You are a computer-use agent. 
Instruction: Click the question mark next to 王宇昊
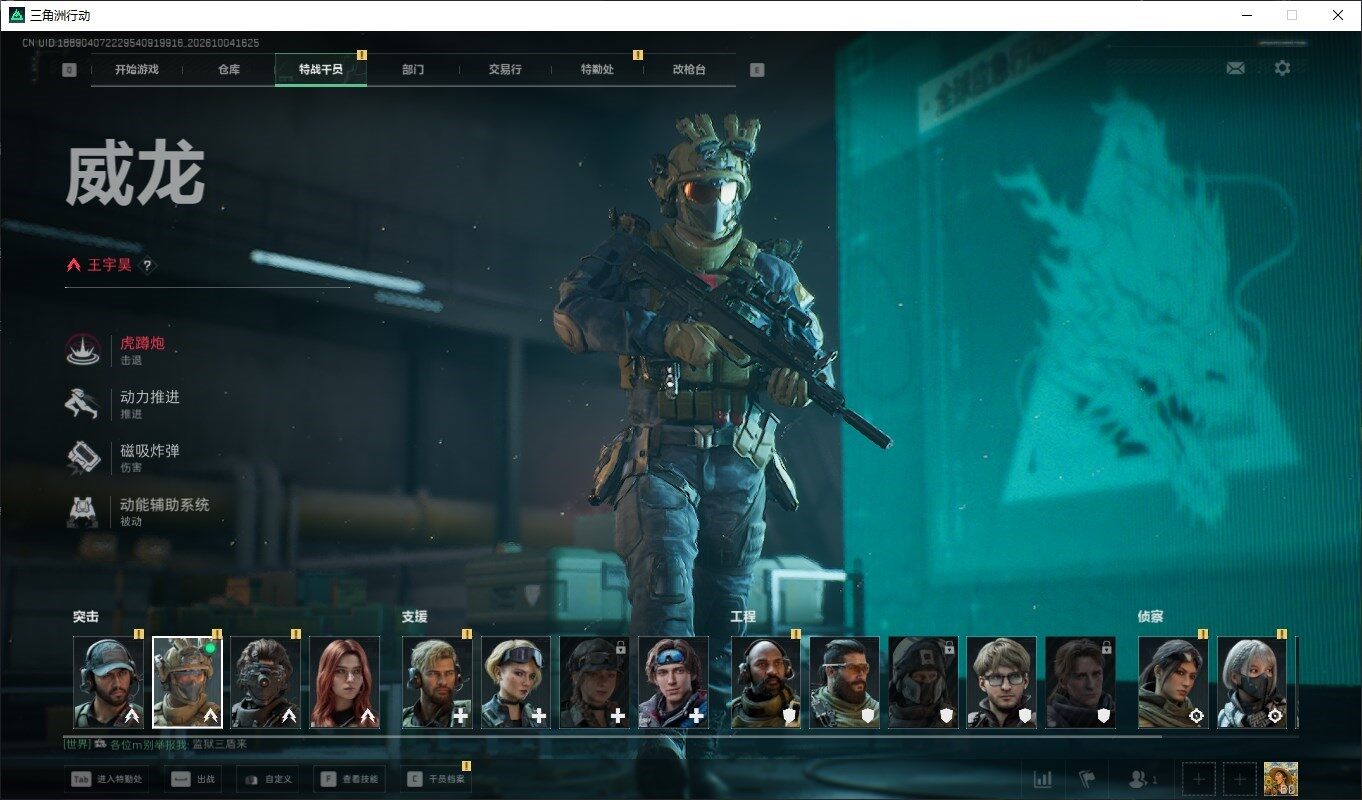[147, 266]
